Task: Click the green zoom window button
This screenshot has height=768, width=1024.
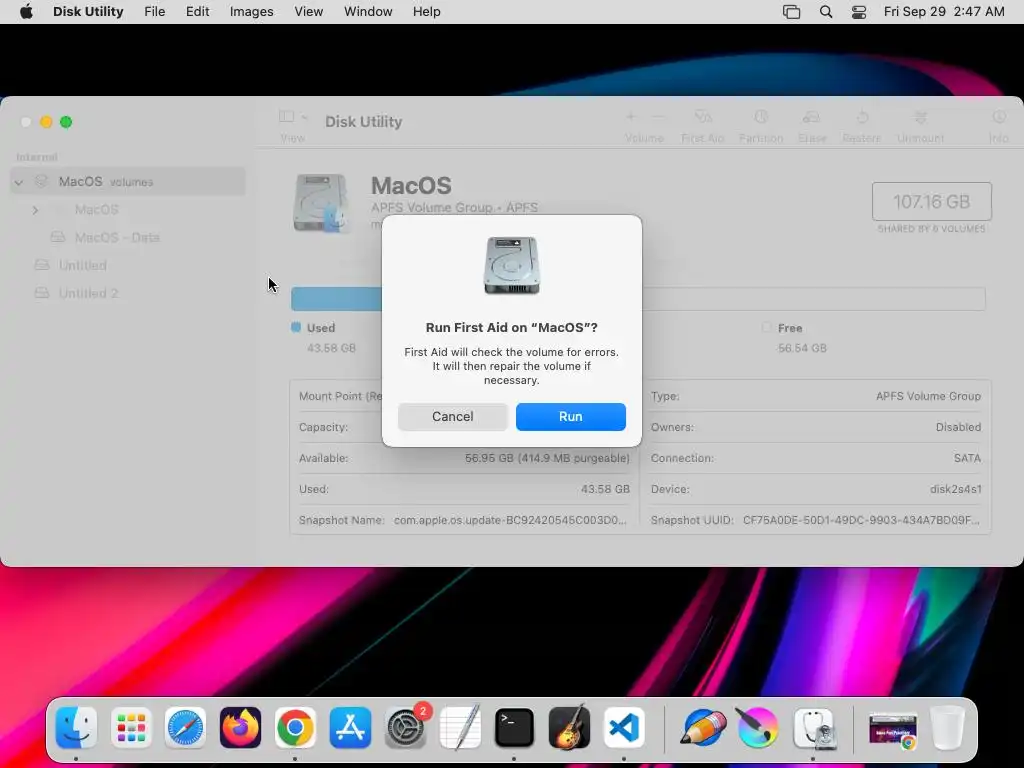Action: click(x=66, y=122)
